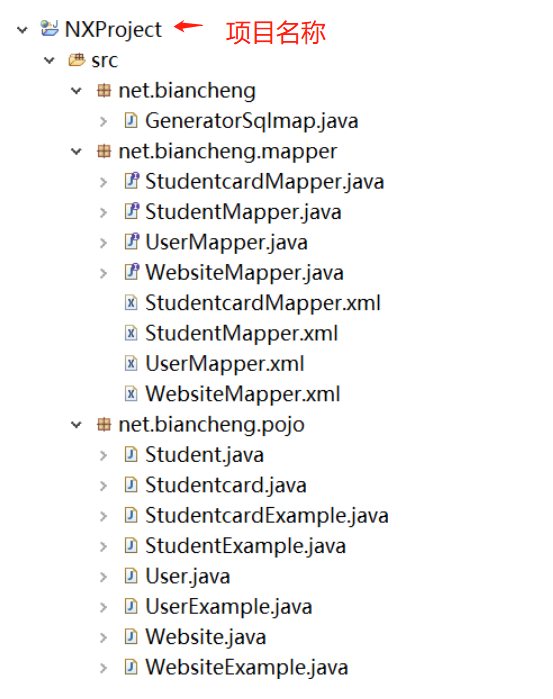Collapse the net.biancheng.pojo package arrow
This screenshot has height=699, width=553.
(x=77, y=425)
